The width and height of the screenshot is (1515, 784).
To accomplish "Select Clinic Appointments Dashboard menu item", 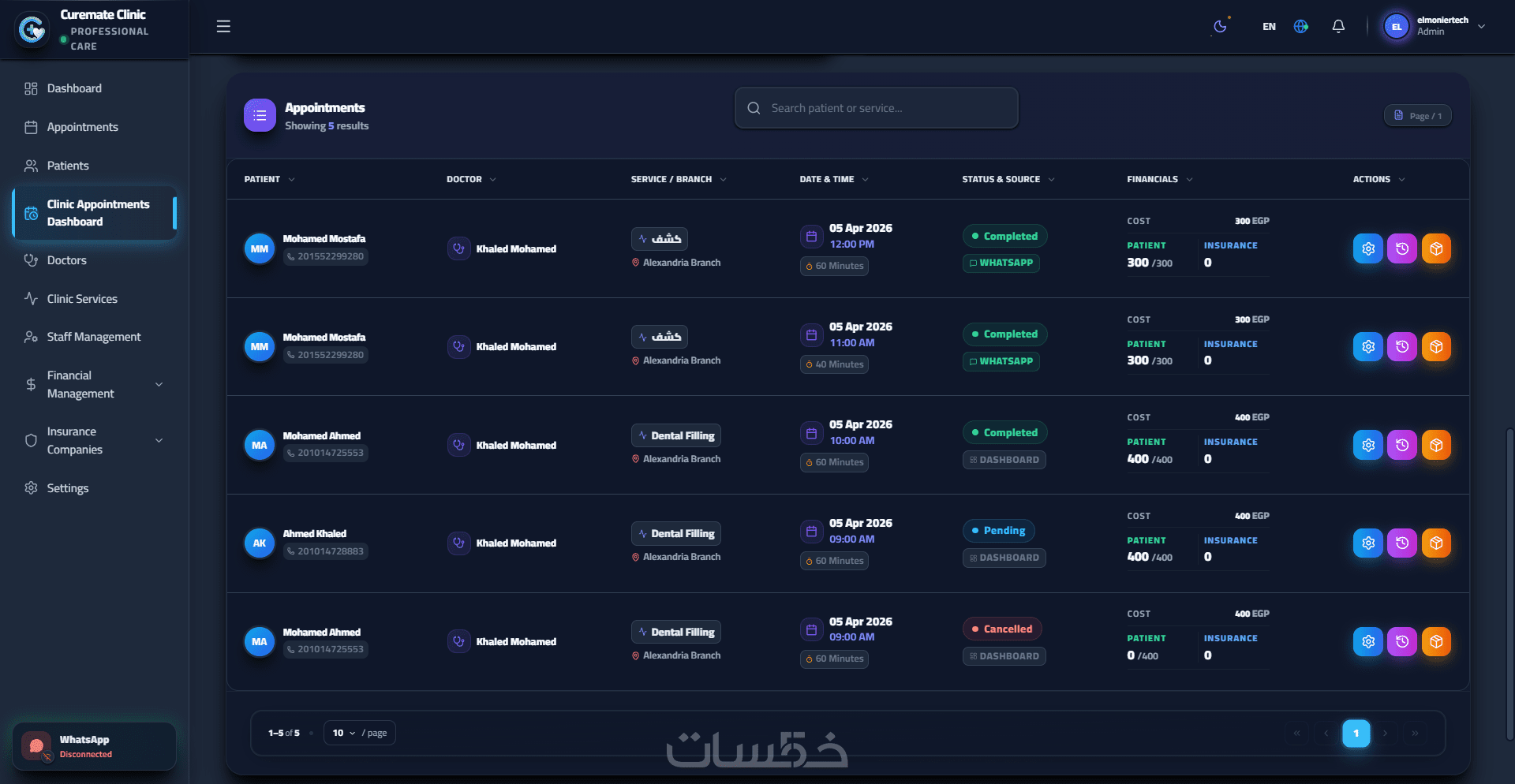I will click(x=94, y=213).
